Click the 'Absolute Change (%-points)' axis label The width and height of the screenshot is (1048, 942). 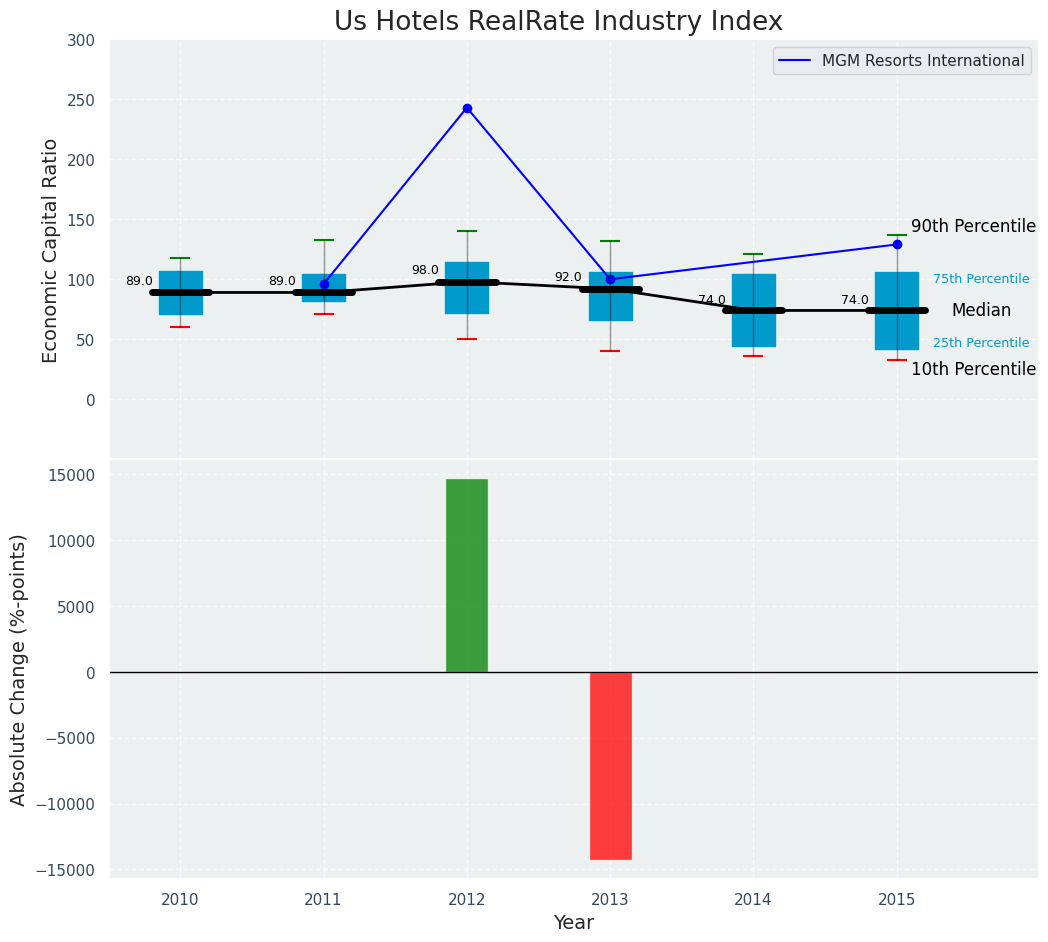[19, 669]
